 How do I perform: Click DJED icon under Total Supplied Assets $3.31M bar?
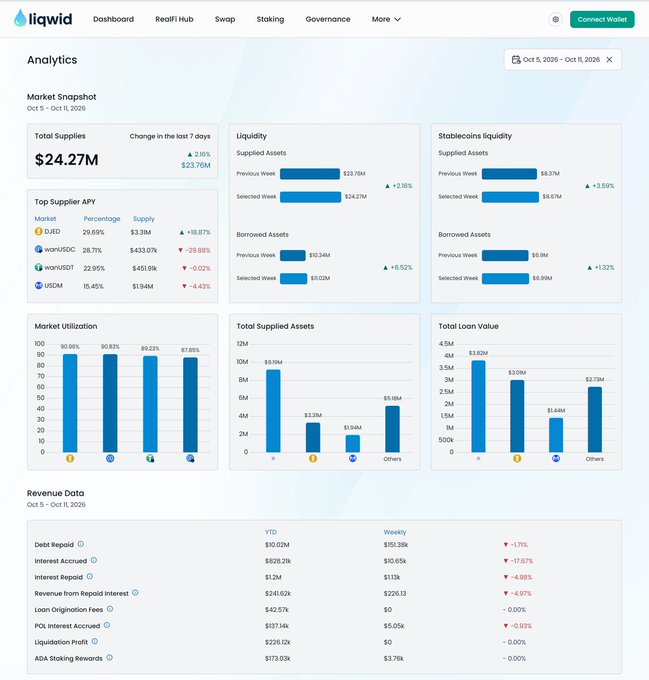click(x=313, y=458)
